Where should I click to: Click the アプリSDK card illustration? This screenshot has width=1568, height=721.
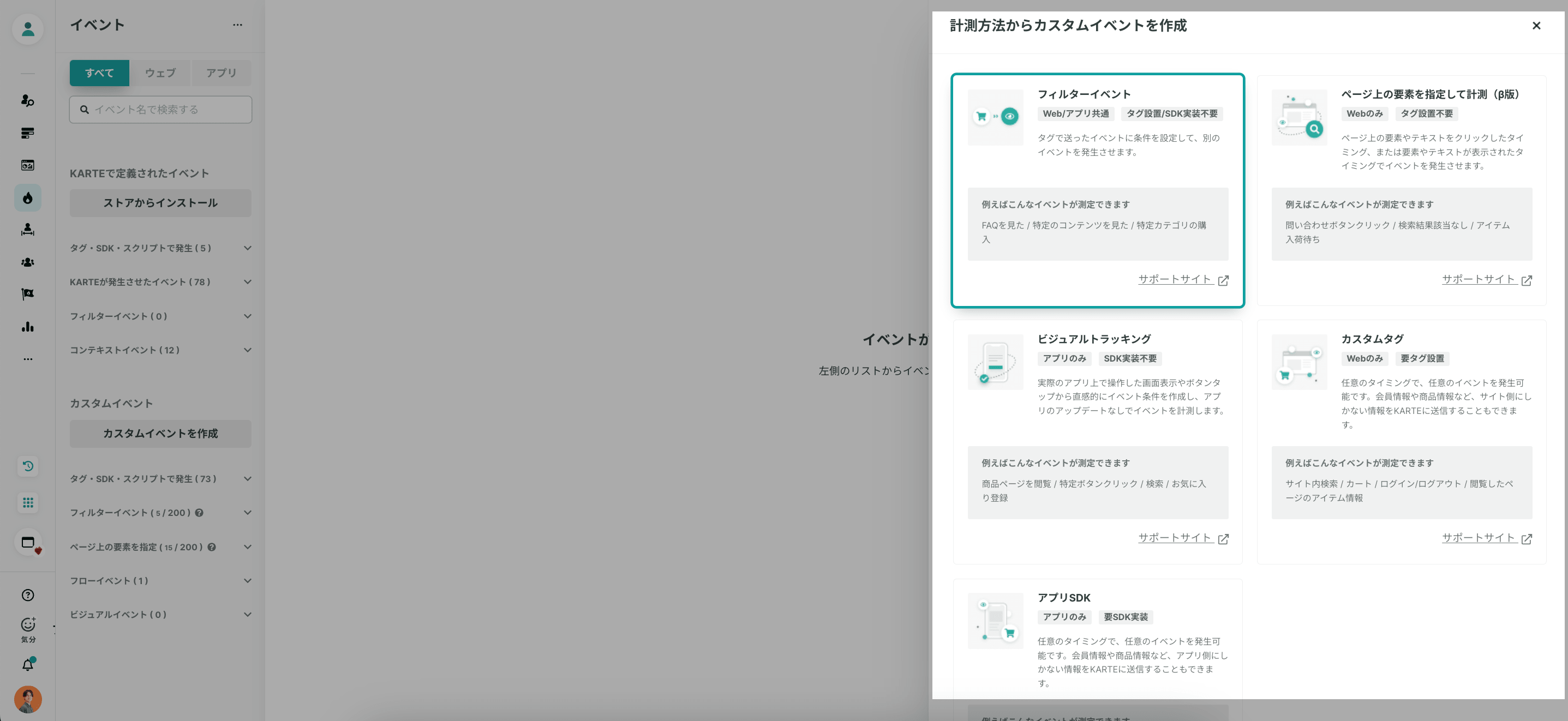pos(995,621)
